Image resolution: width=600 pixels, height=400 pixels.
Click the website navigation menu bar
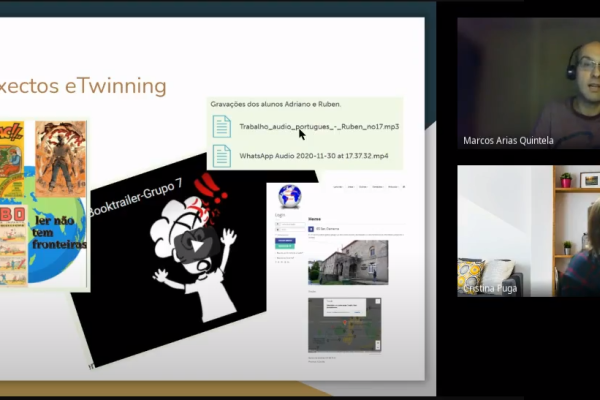[370, 187]
